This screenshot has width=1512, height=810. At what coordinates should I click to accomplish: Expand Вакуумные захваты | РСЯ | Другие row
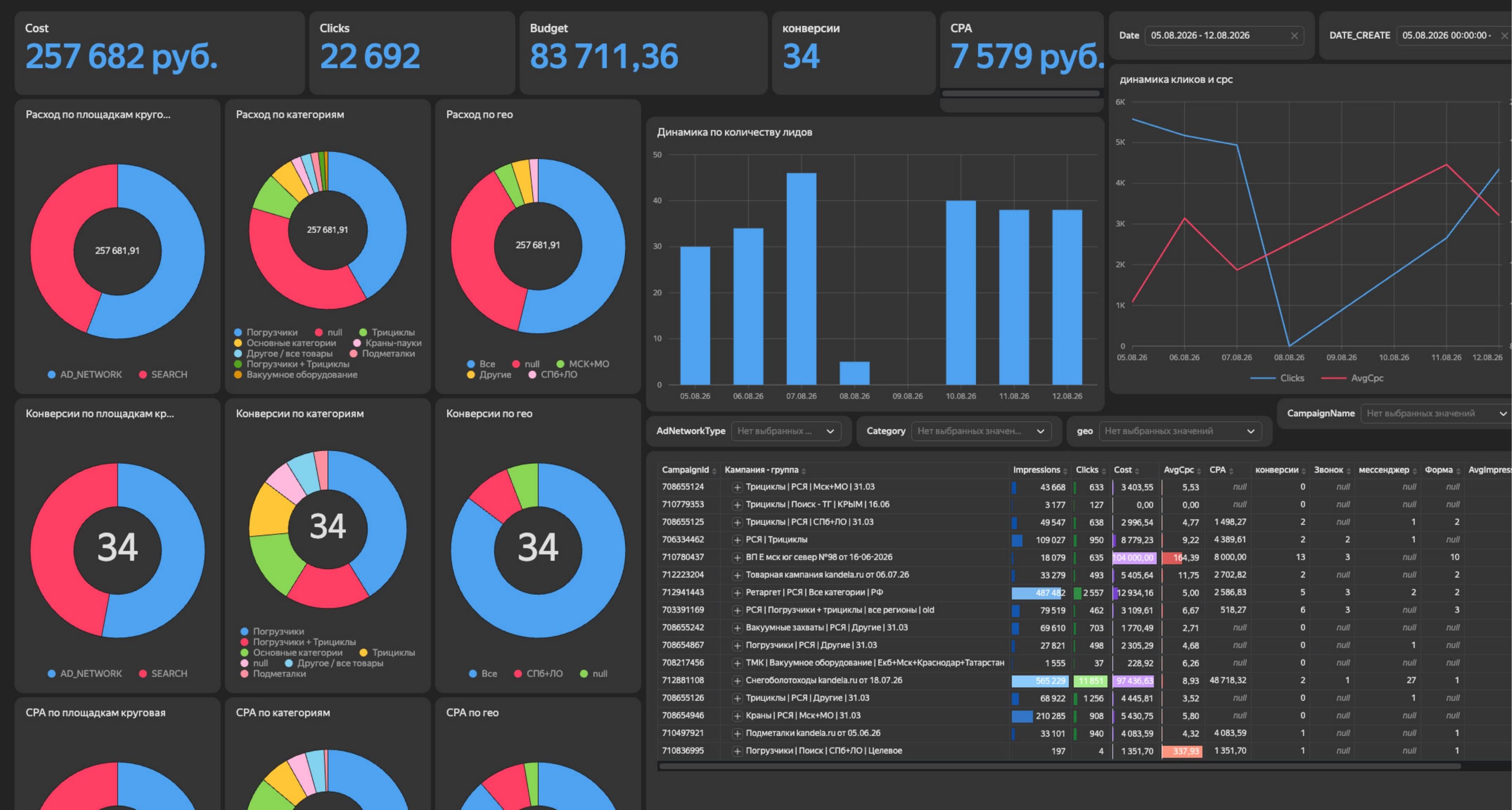737,628
